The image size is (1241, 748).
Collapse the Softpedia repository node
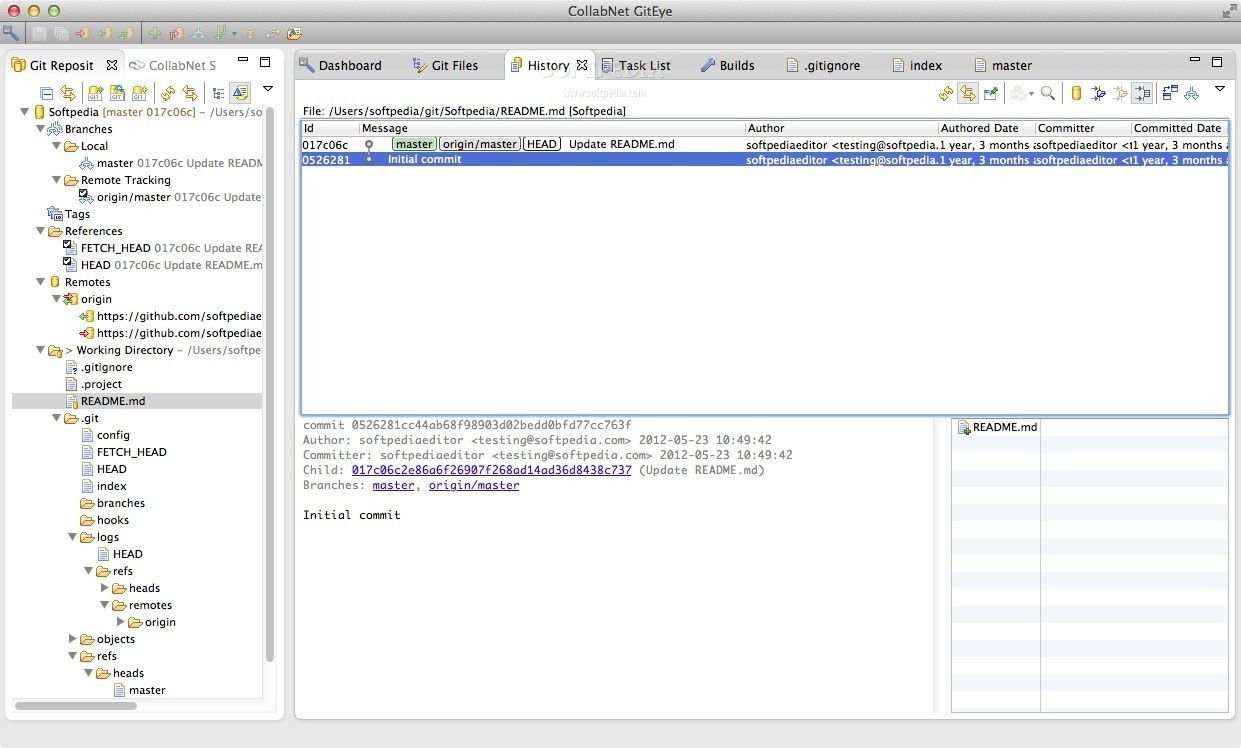[x=25, y=112]
